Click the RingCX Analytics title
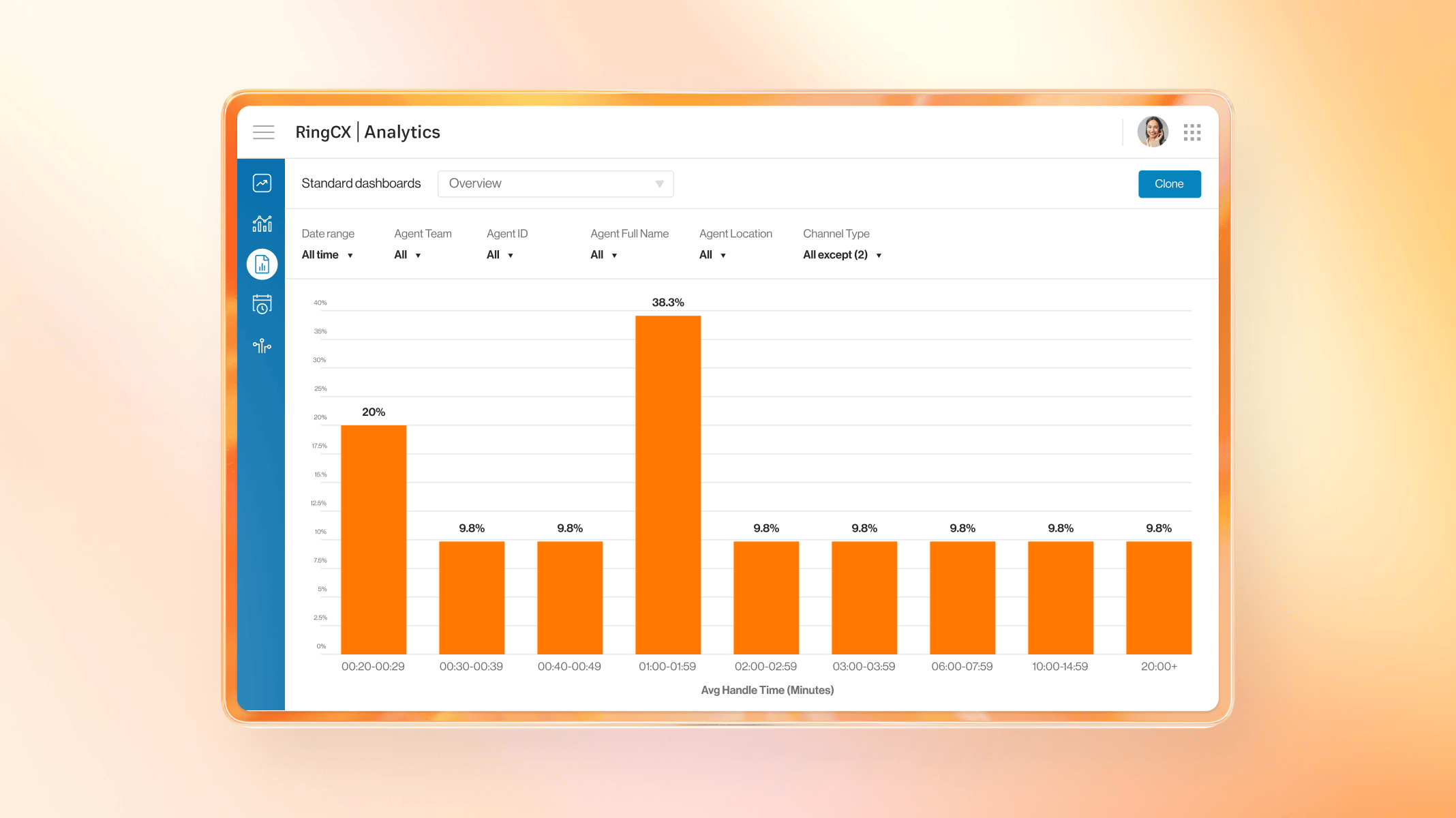Screen dimensions: 1456x818 367,132
